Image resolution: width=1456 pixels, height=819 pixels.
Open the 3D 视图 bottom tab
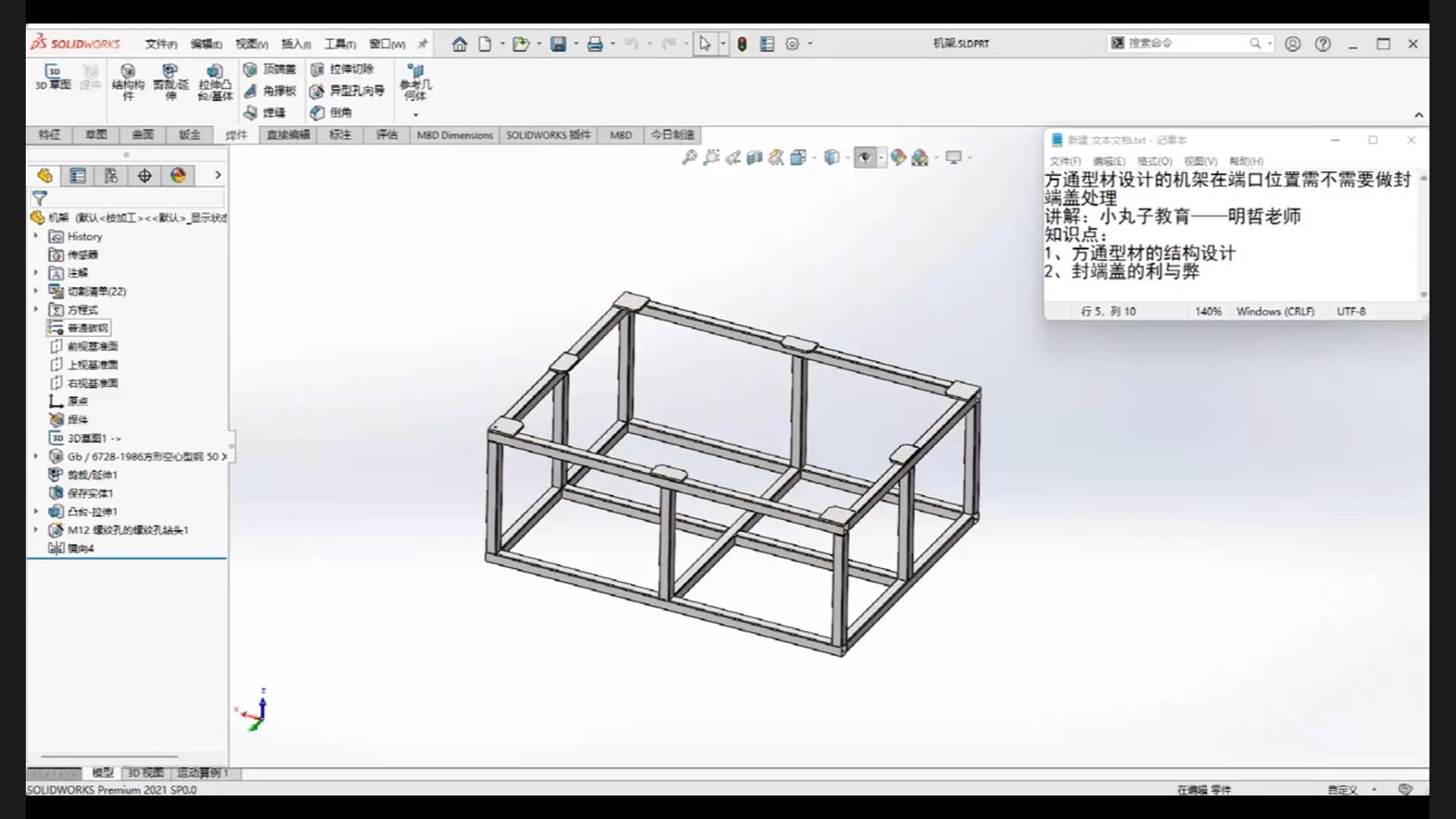pos(145,773)
